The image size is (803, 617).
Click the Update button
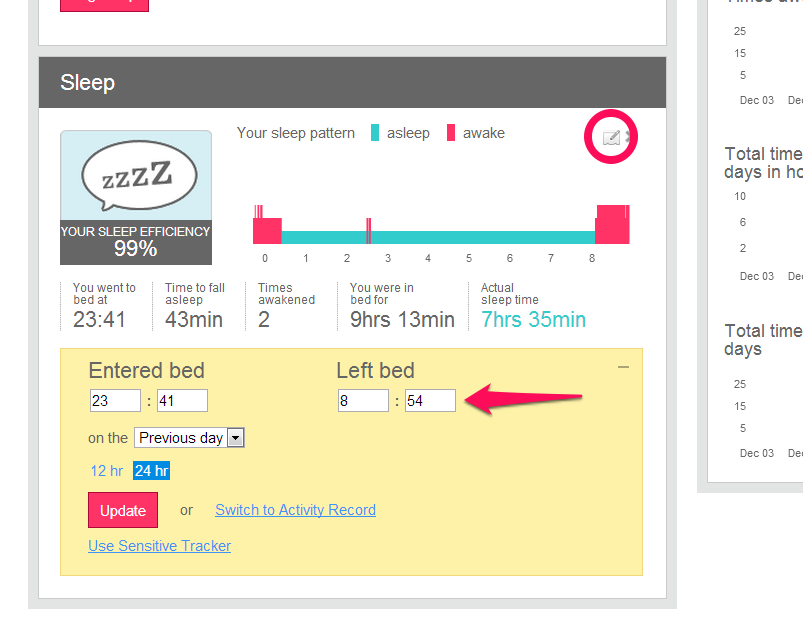123,510
